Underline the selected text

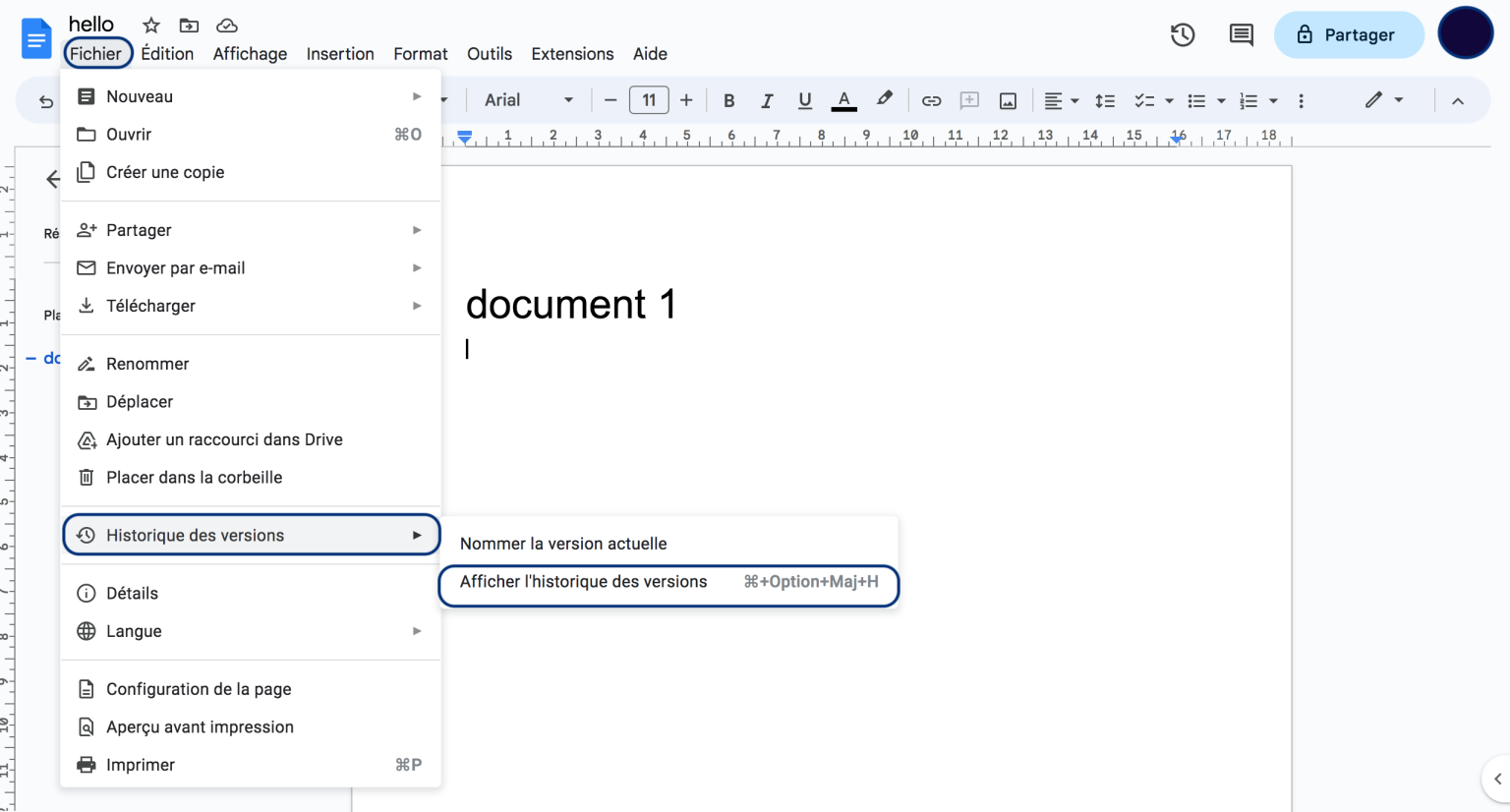(804, 99)
